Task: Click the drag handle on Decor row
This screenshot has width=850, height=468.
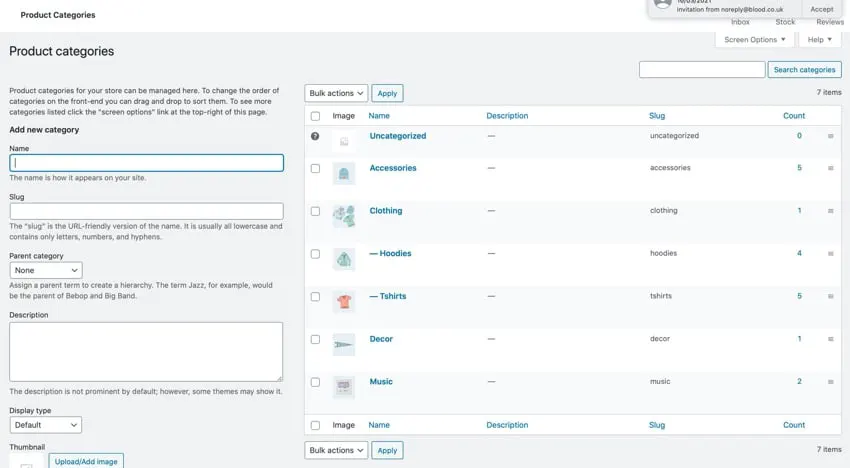Action: coord(830,339)
